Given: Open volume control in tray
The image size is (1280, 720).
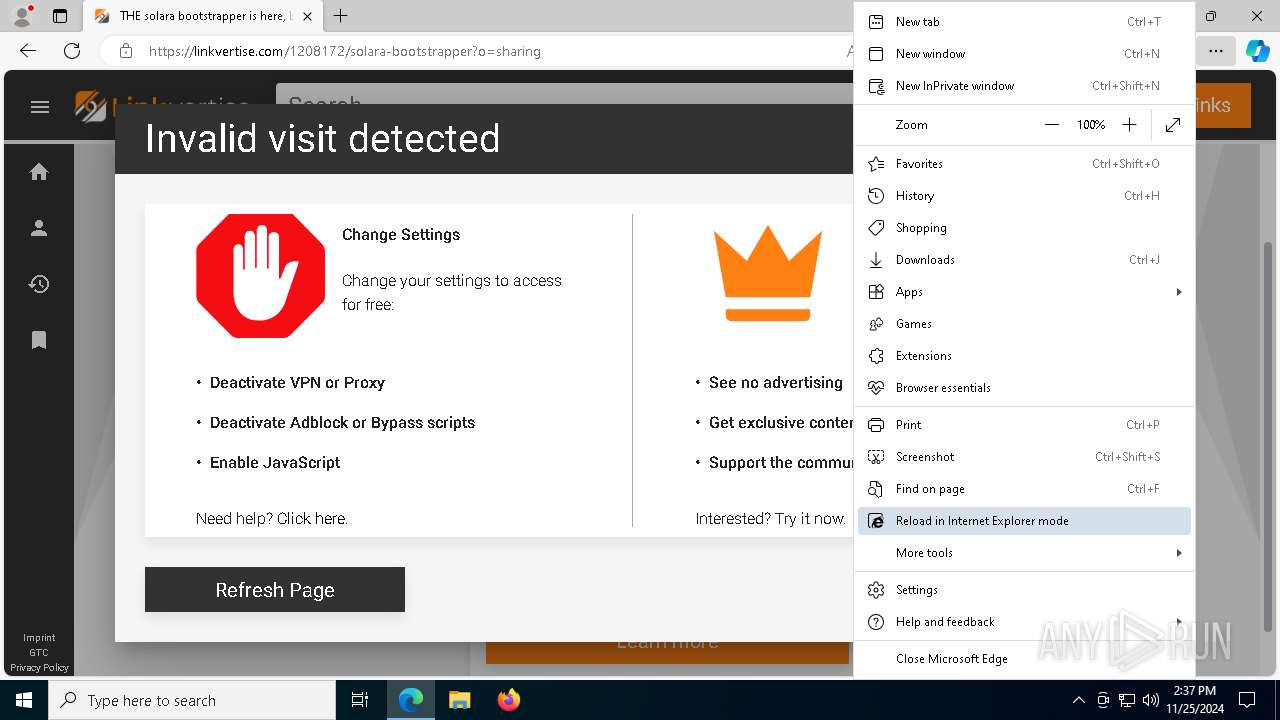Looking at the screenshot, I should tap(1150, 700).
